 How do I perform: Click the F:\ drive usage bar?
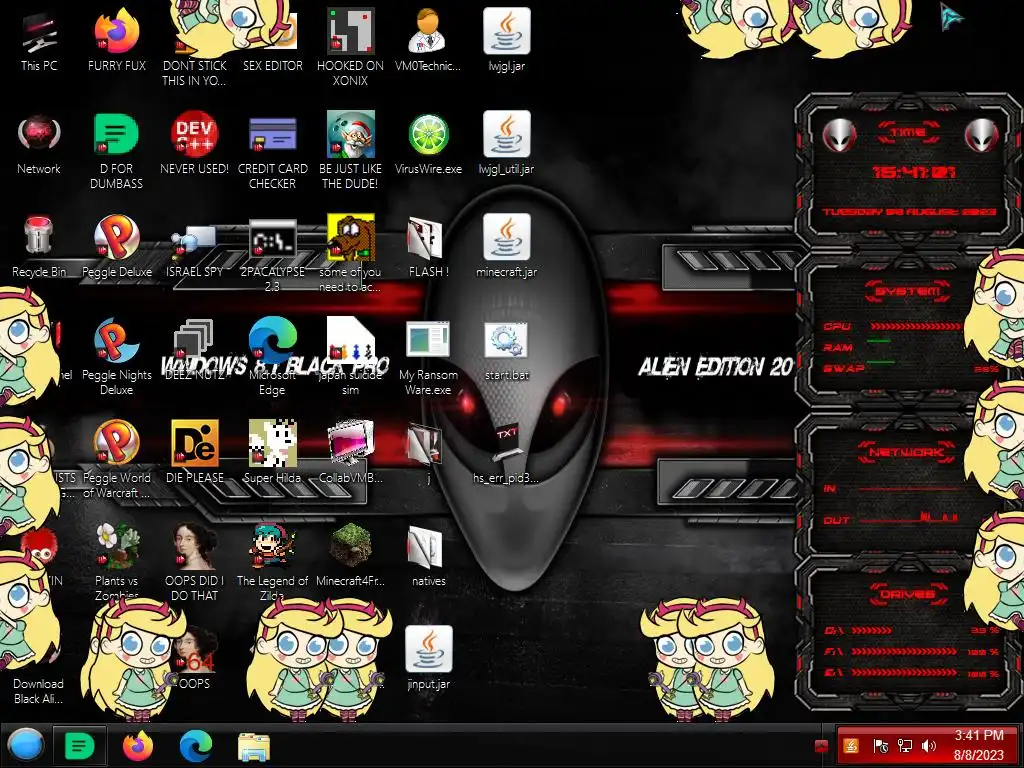tap(904, 651)
